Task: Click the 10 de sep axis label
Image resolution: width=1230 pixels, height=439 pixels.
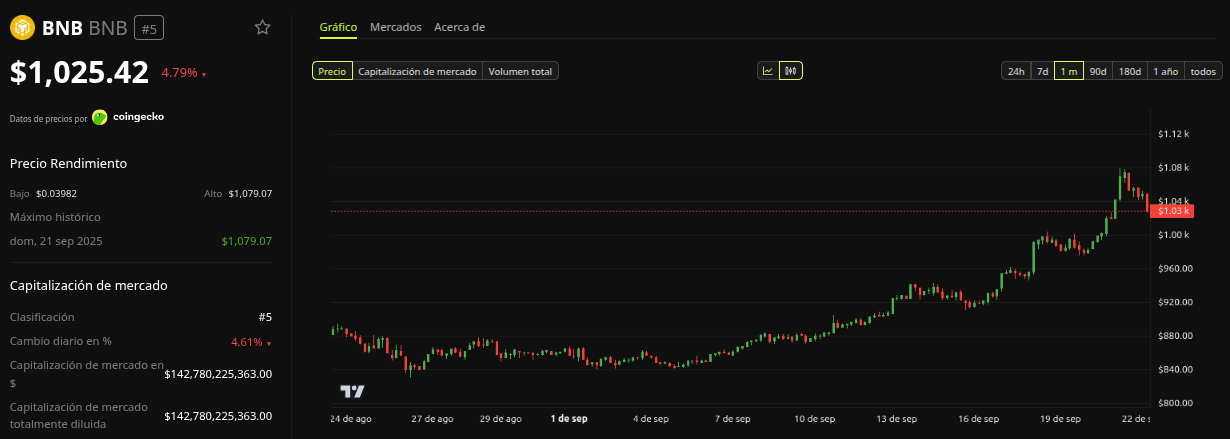Action: pos(815,419)
